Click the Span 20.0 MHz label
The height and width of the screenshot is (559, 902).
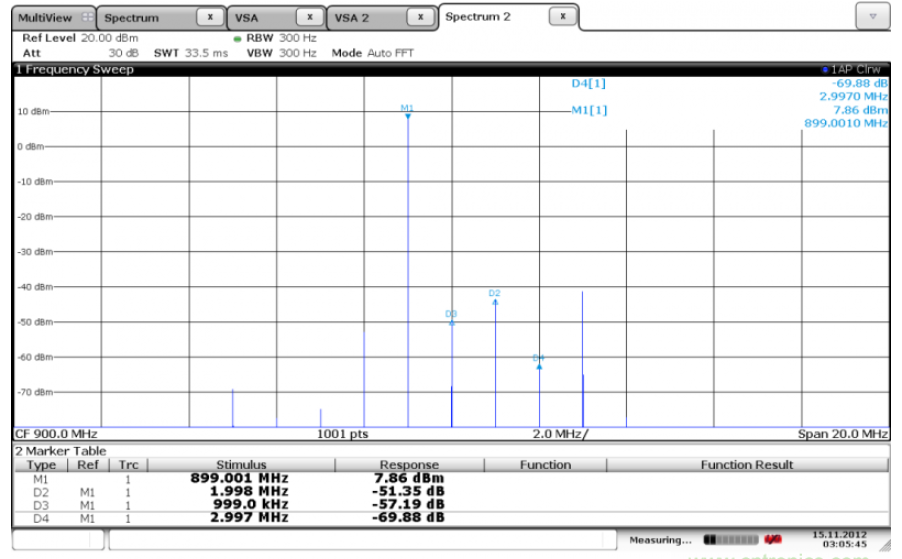(x=843, y=434)
